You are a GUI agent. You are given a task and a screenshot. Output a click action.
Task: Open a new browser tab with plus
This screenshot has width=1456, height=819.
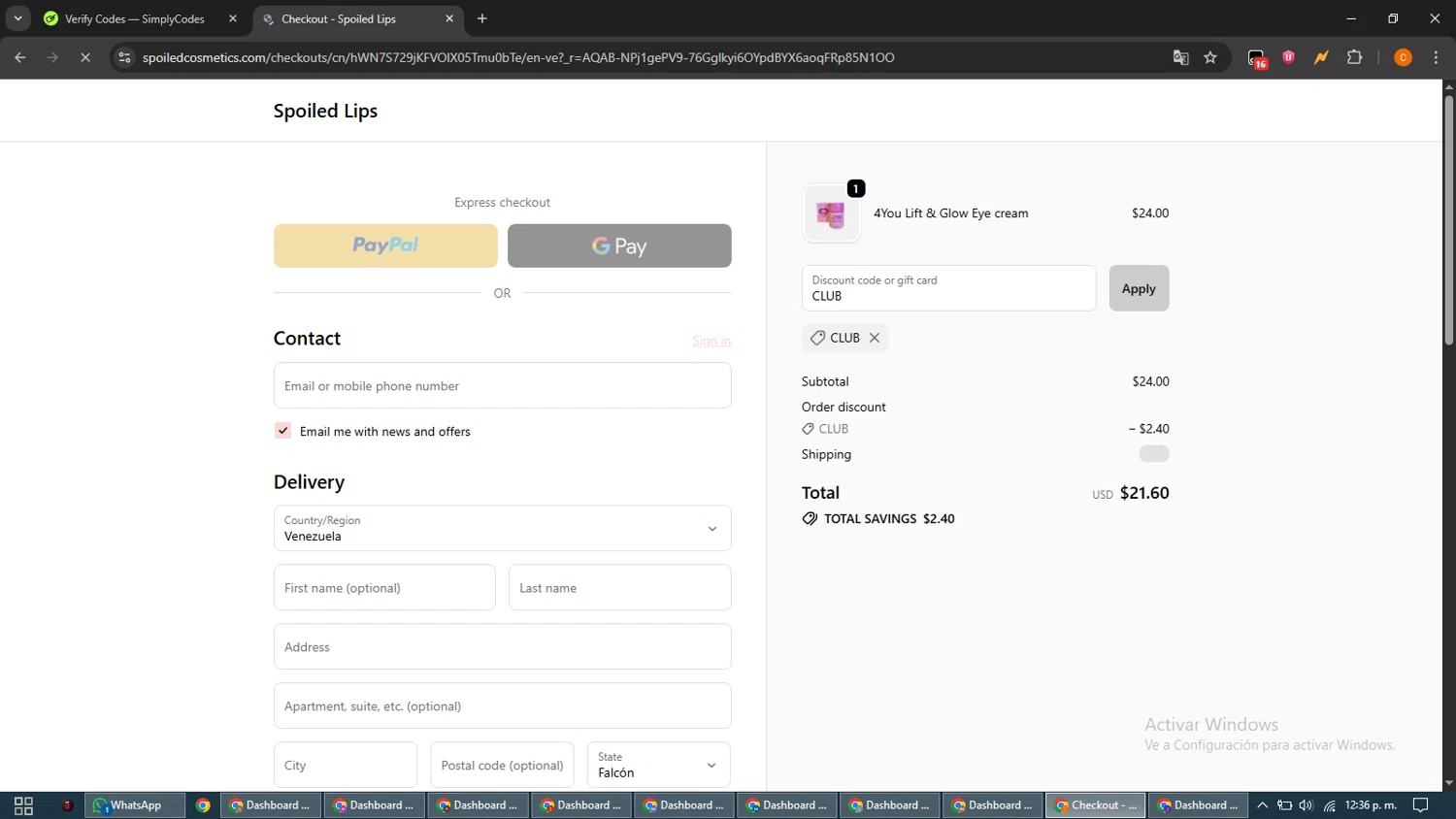click(x=482, y=18)
